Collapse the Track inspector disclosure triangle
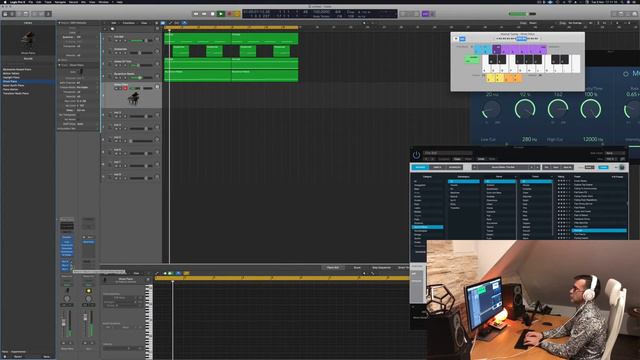 click(59, 65)
